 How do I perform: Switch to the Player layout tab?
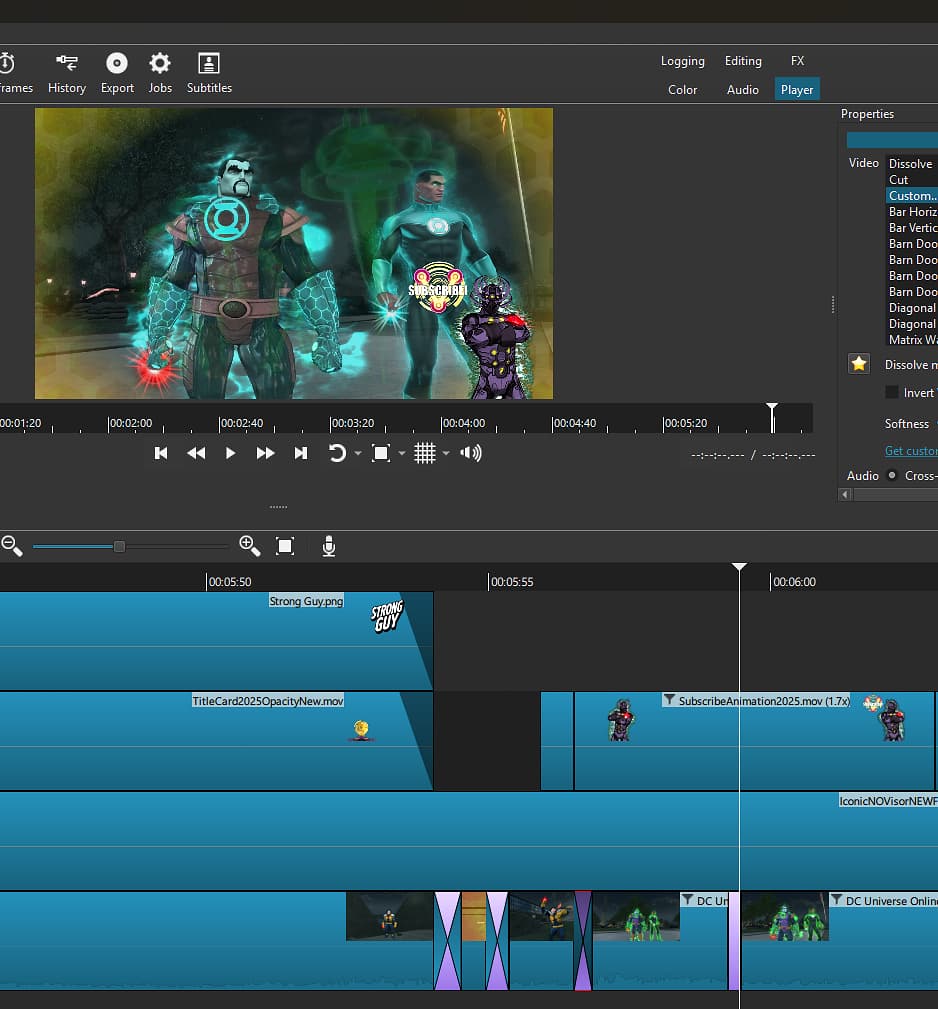(x=797, y=89)
